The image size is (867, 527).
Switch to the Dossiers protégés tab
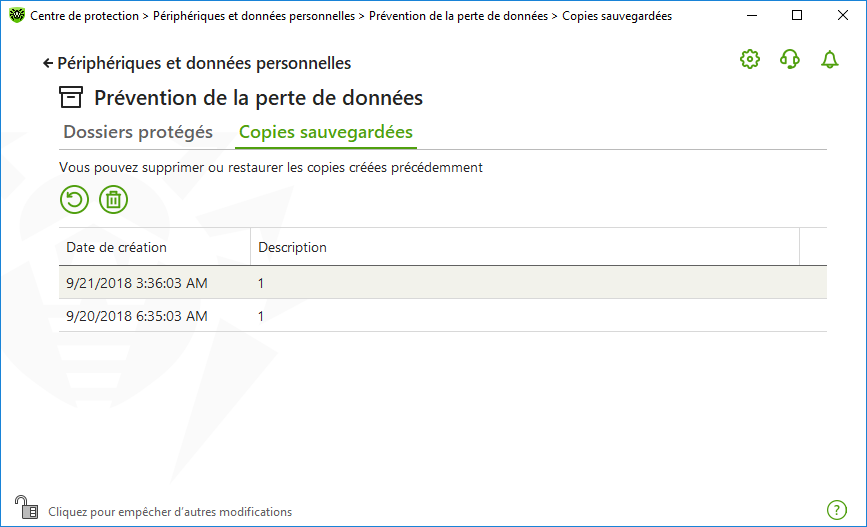138,132
